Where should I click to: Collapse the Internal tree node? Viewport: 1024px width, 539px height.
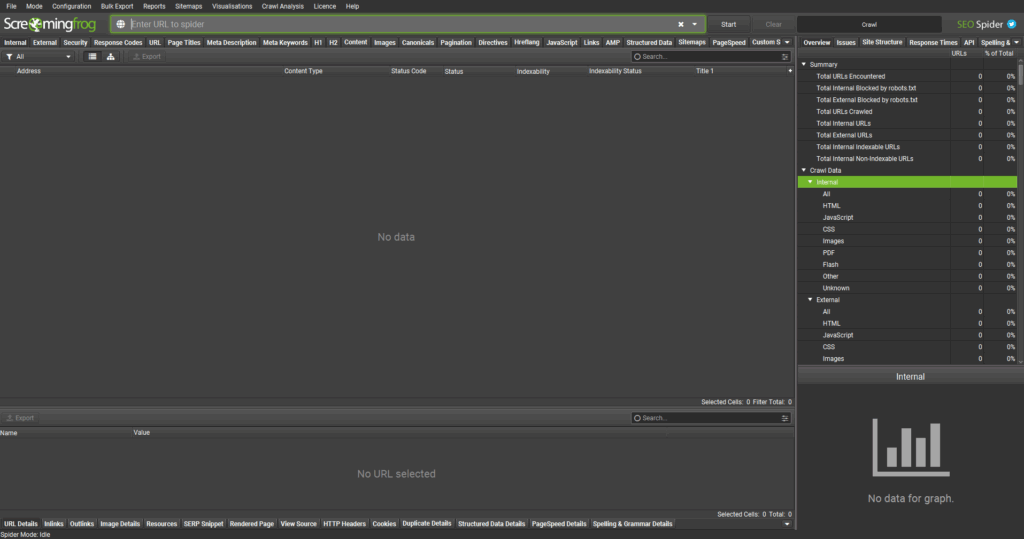[x=810, y=182]
